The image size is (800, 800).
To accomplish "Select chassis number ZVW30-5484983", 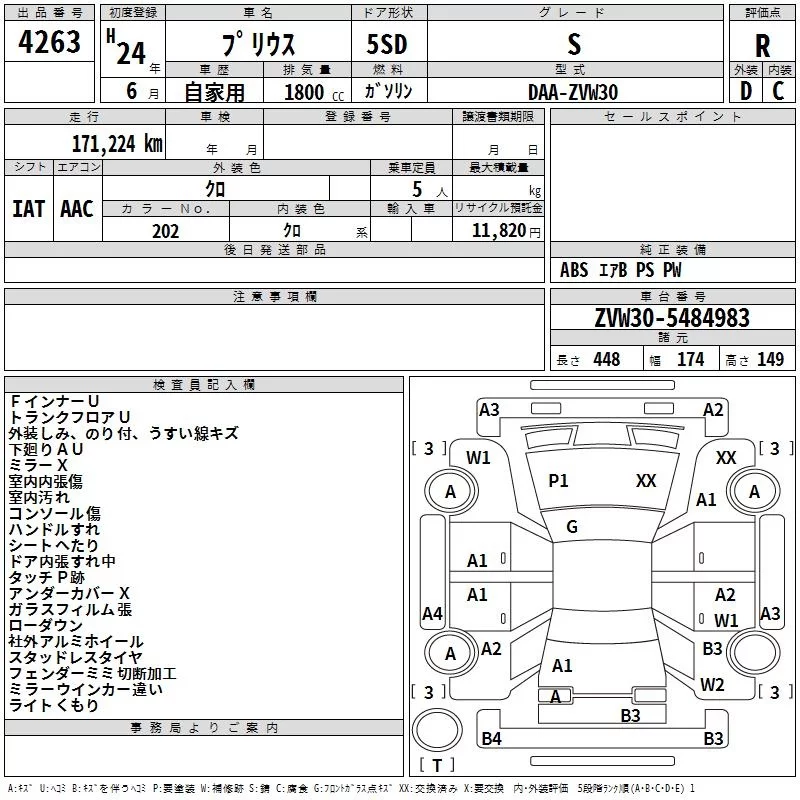I will (672, 318).
